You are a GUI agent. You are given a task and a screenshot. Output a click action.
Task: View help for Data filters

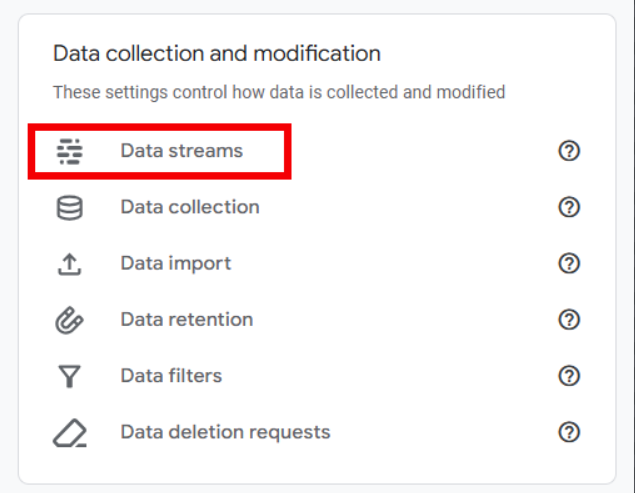point(569,376)
